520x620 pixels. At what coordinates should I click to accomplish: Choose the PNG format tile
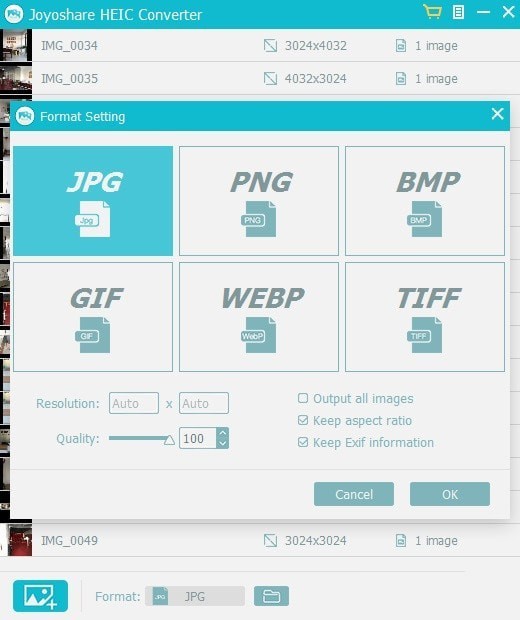point(259,201)
